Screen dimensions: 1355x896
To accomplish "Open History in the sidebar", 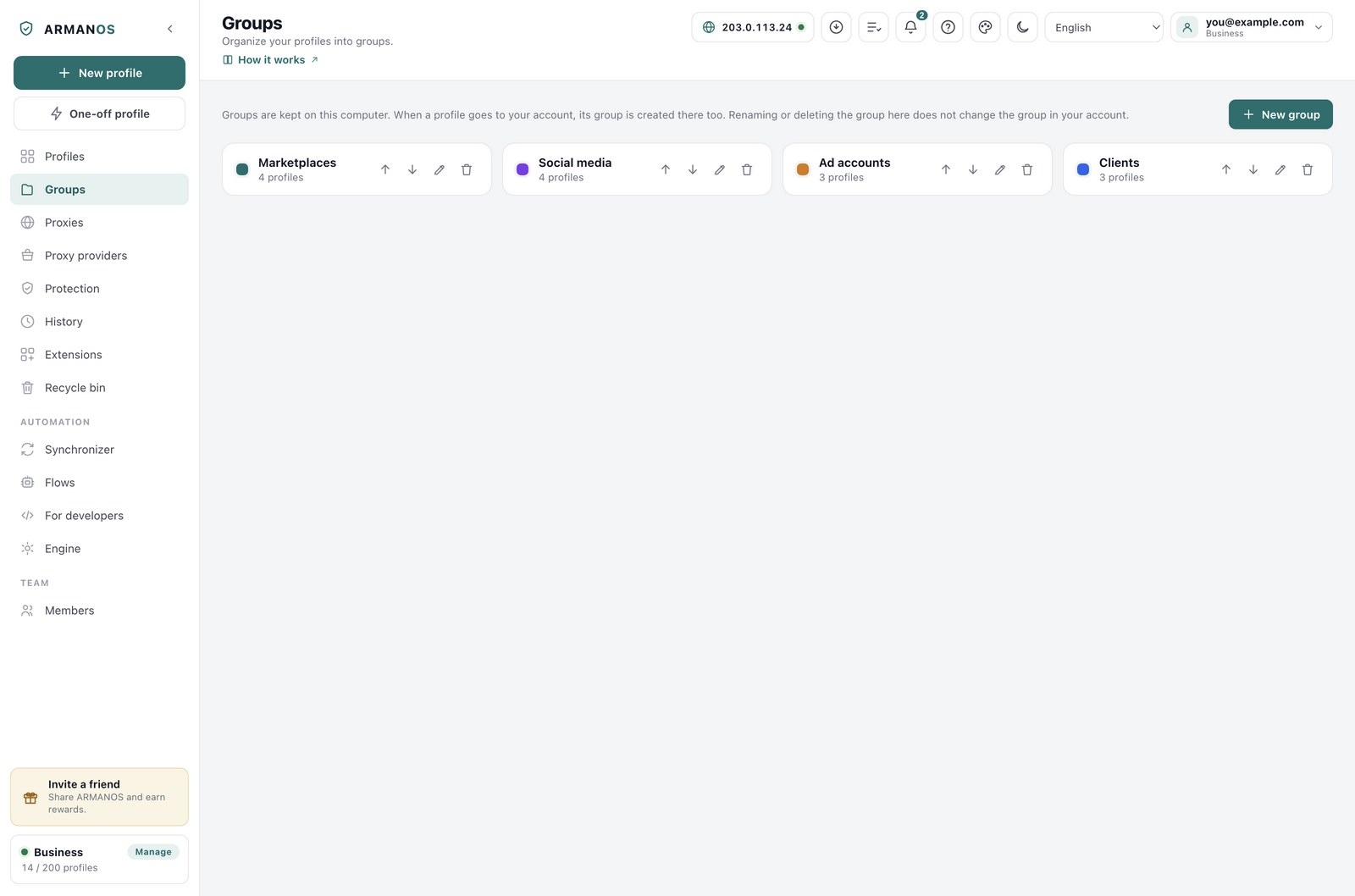I will (99, 322).
